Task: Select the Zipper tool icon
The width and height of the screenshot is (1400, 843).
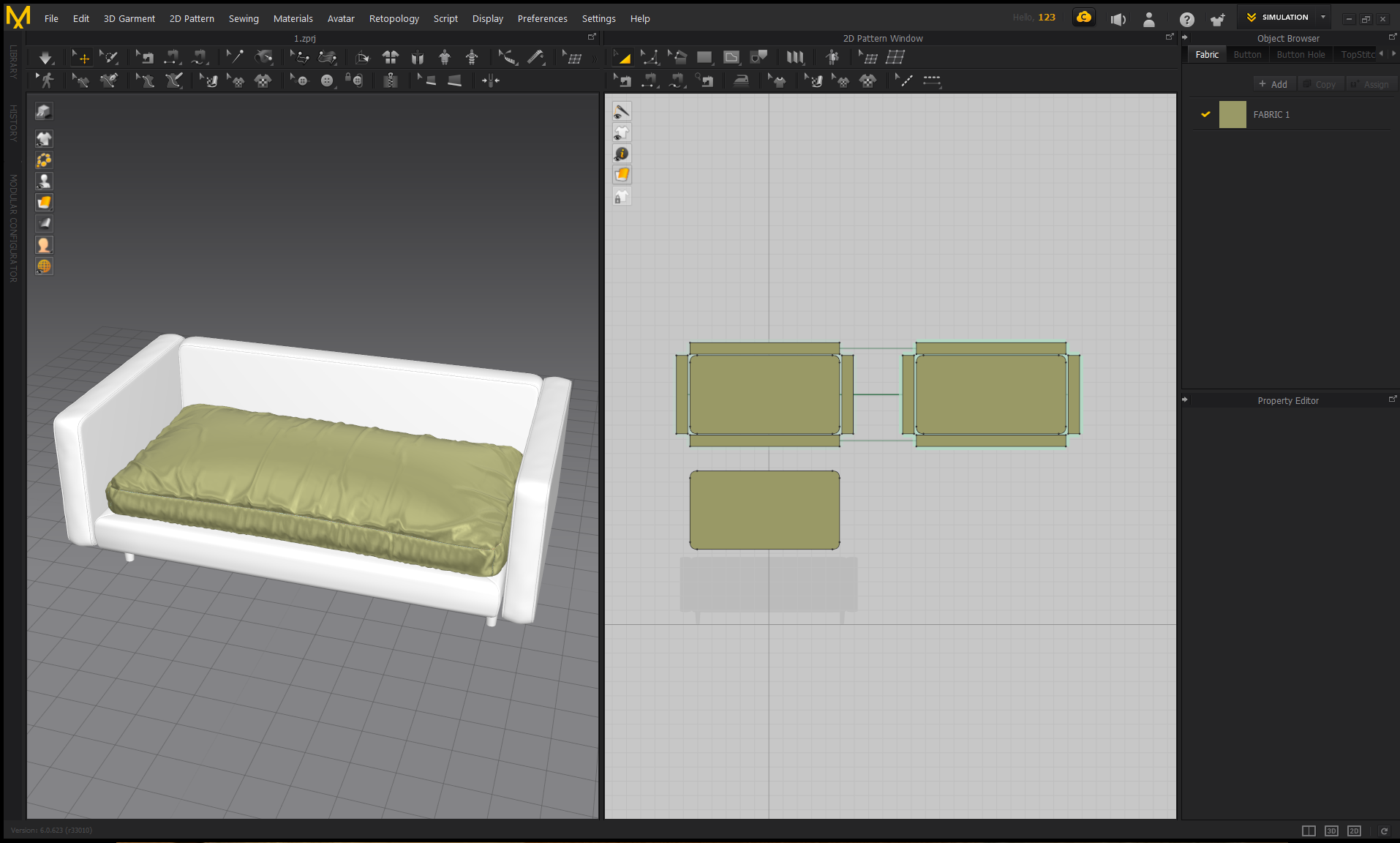Action: tap(391, 80)
